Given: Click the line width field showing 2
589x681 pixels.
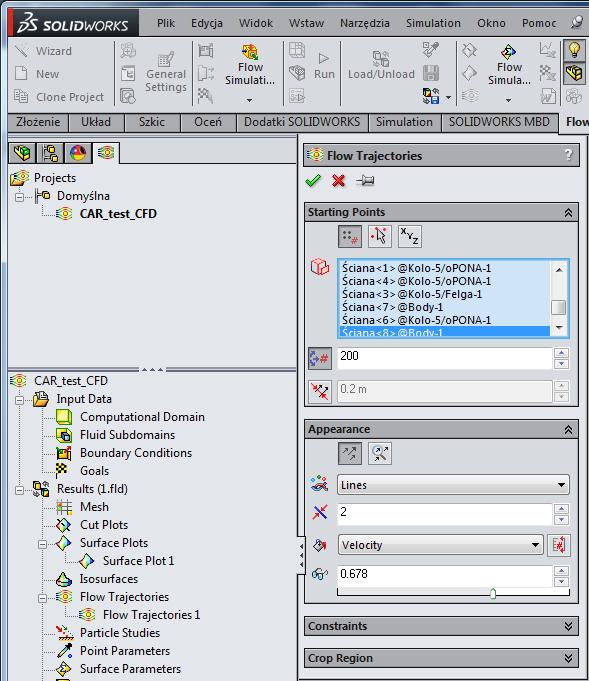Looking at the screenshot, I should click(x=444, y=514).
